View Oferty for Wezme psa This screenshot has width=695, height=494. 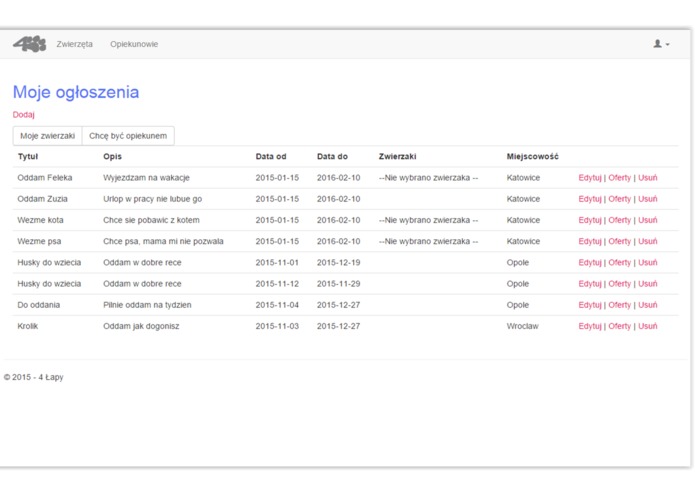(x=619, y=241)
